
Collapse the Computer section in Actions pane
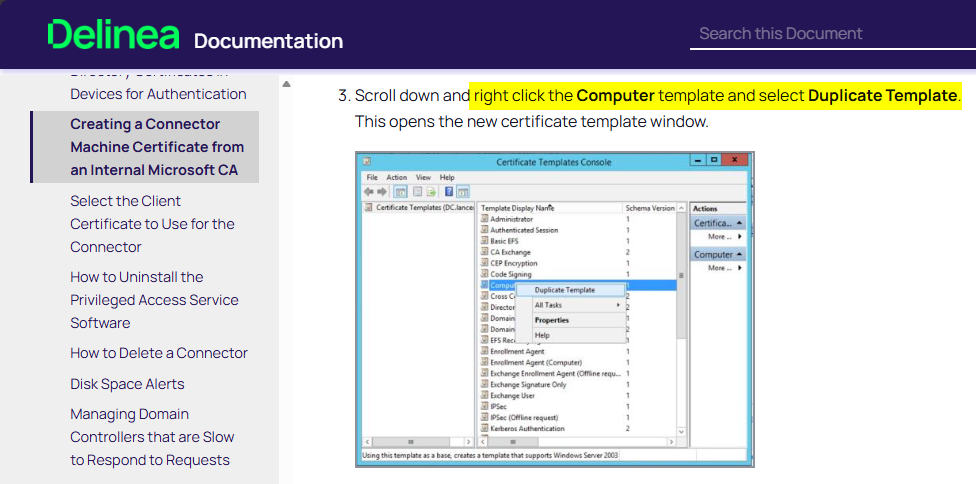pyautogui.click(x=739, y=255)
